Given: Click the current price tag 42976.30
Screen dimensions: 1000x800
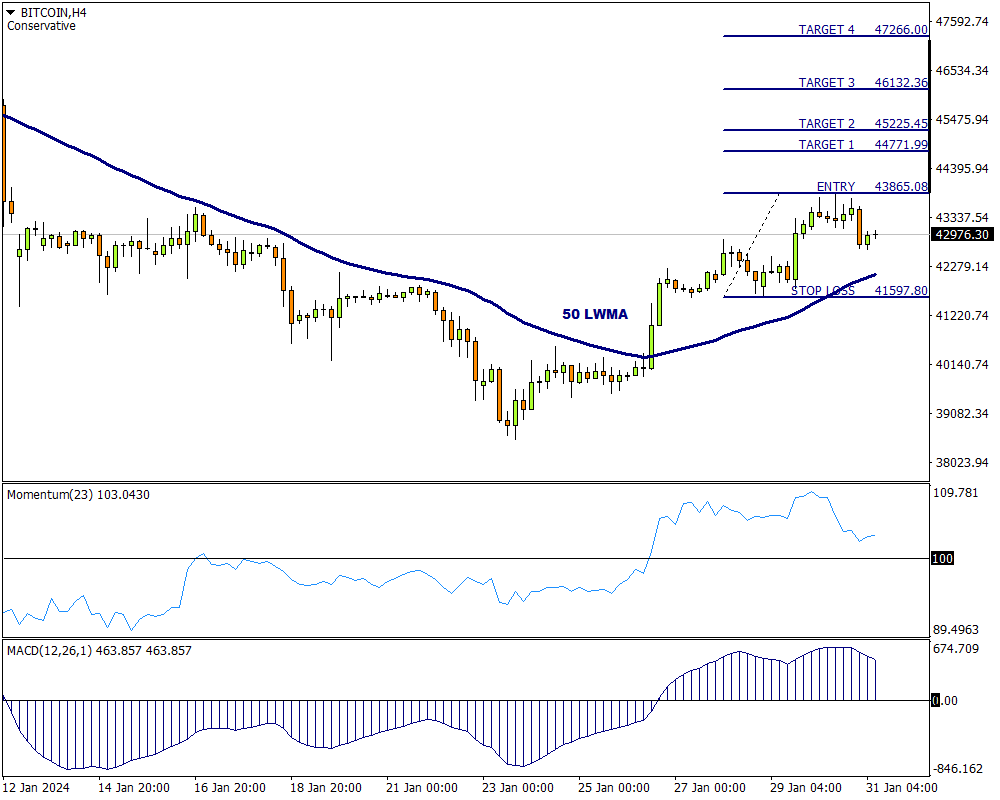Looking at the screenshot, I should (960, 235).
